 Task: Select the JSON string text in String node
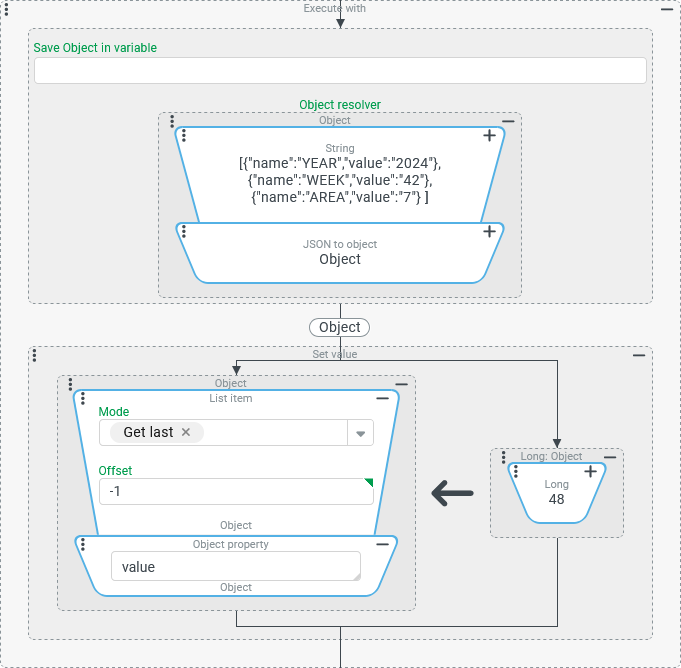coord(340,180)
